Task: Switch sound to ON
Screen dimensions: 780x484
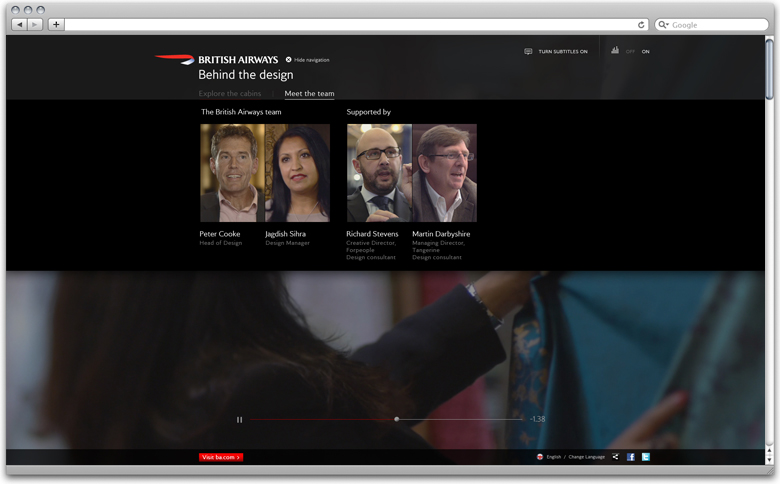Action: click(x=645, y=52)
